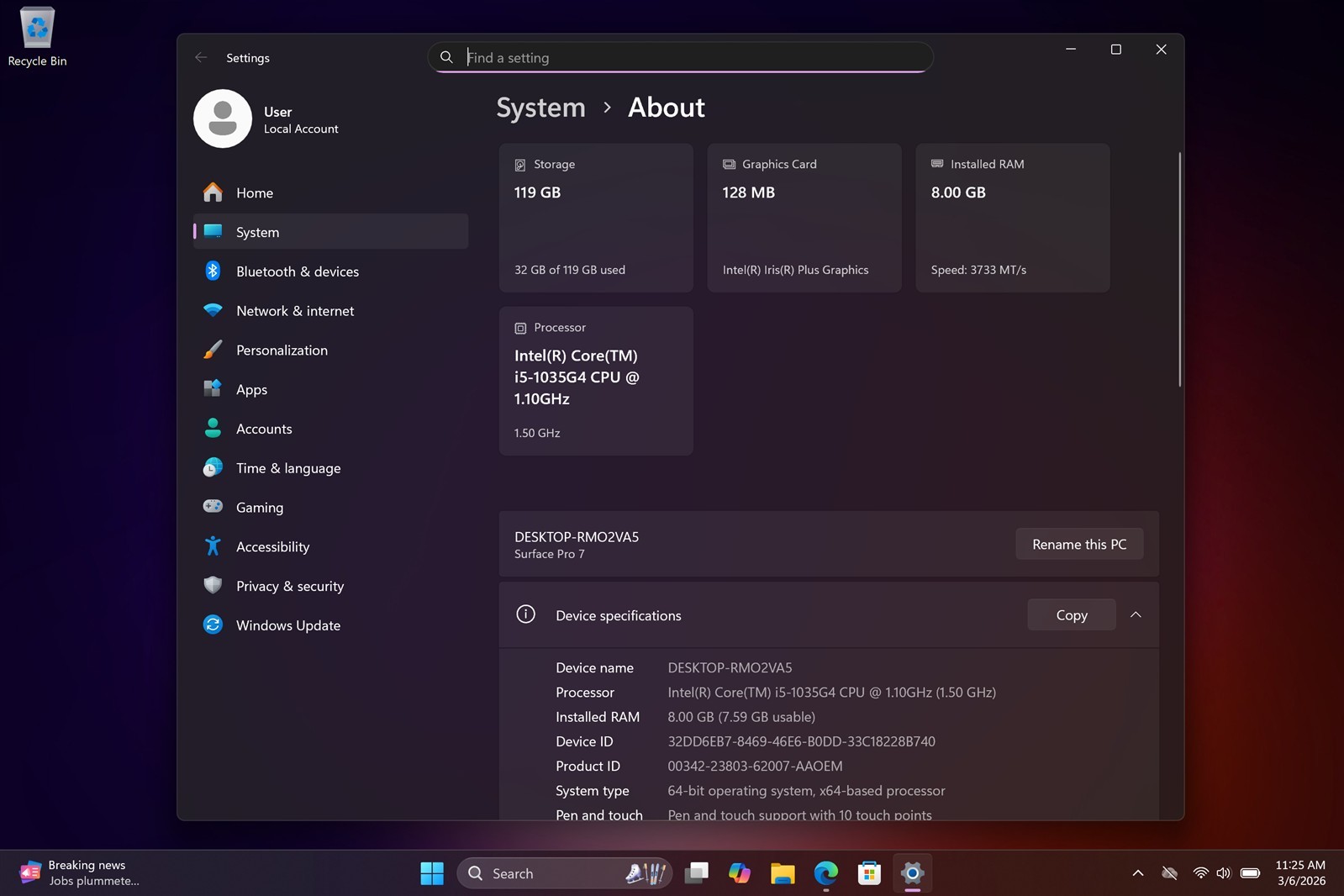The height and width of the screenshot is (896, 1344).
Task: Click System breadcrumb link in header
Action: tap(540, 108)
